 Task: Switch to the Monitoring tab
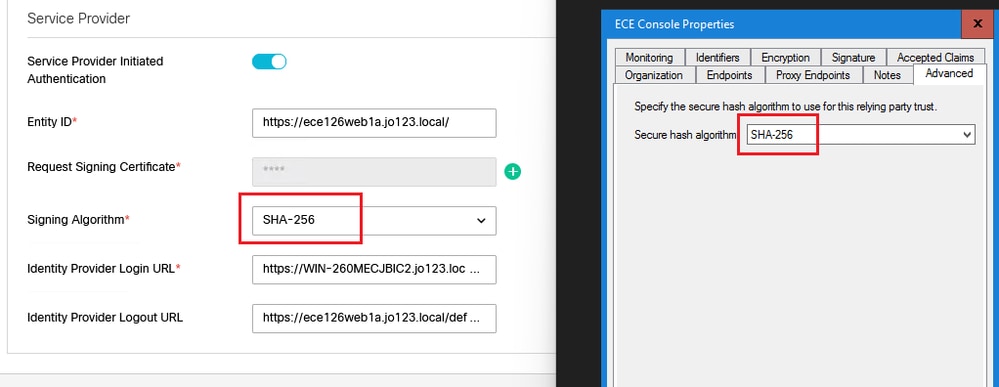coord(649,57)
